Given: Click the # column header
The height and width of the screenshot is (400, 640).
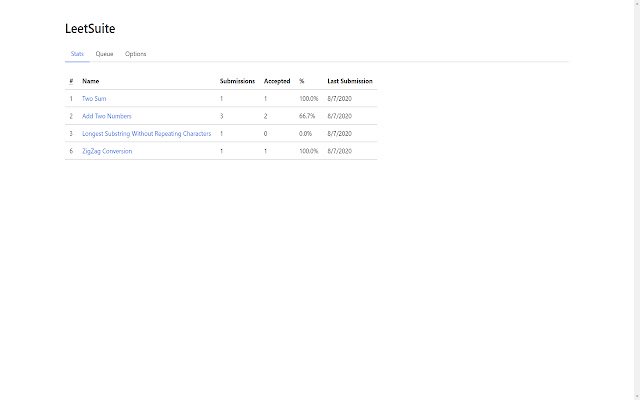Looking at the screenshot, I should pos(71,81).
